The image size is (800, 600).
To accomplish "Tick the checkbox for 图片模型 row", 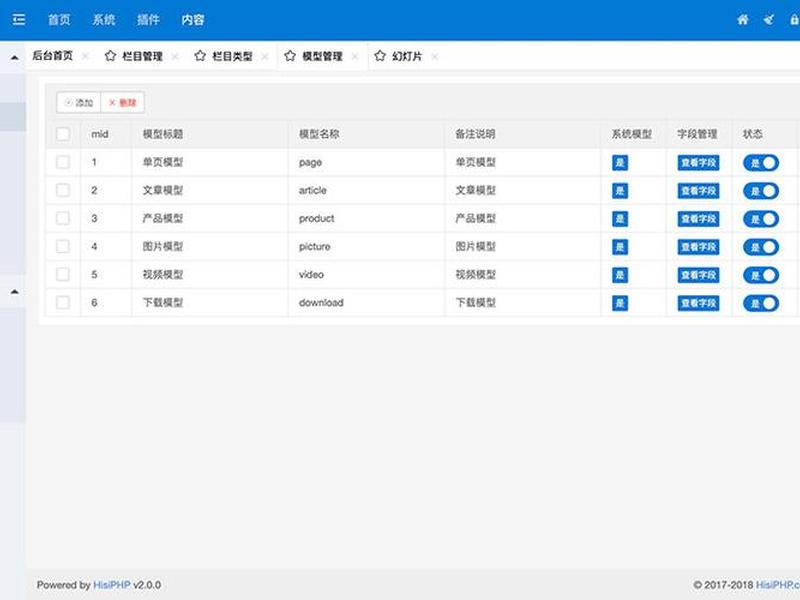I will 63,246.
